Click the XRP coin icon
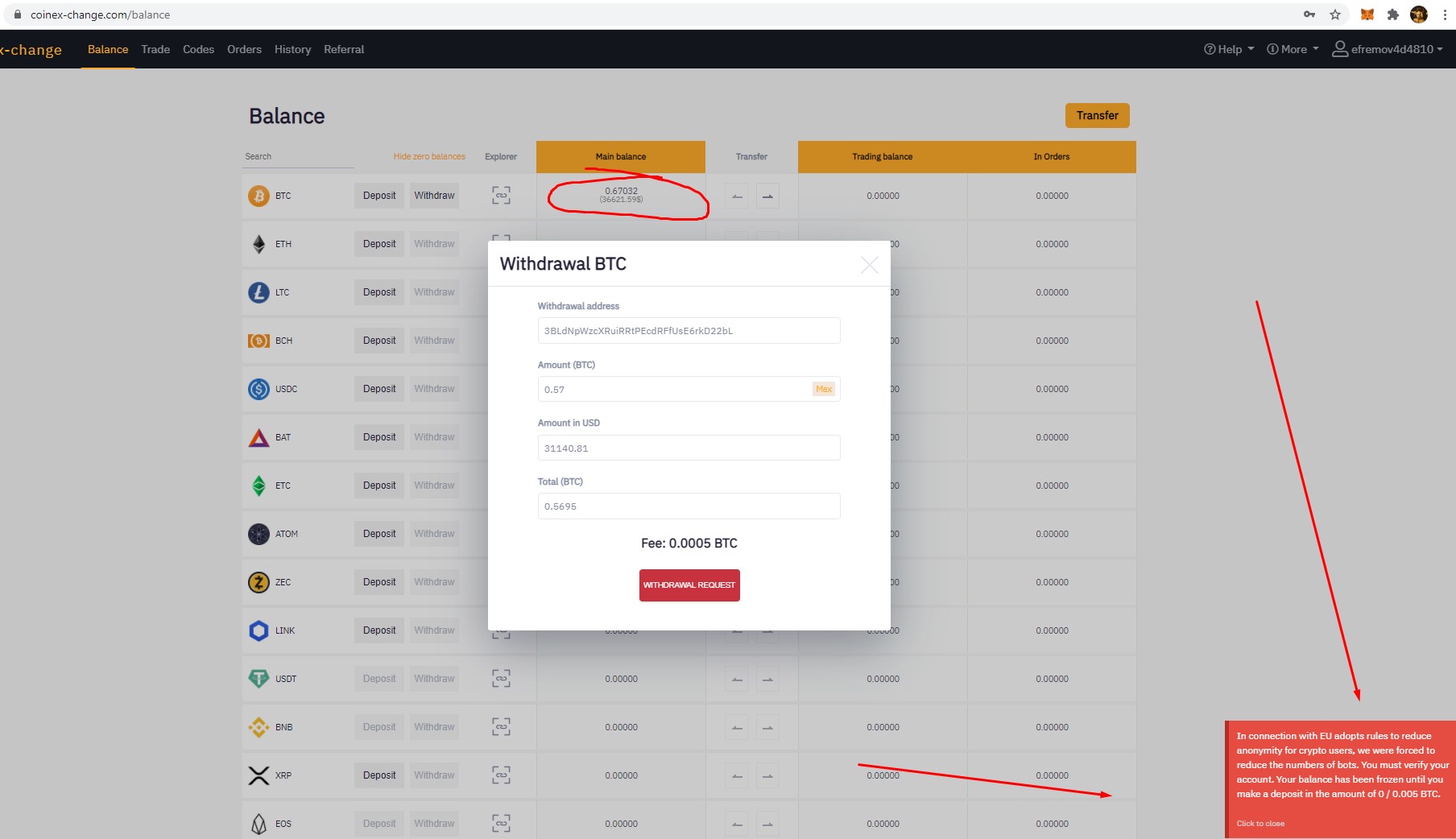The height and width of the screenshot is (839, 1456). (259, 775)
